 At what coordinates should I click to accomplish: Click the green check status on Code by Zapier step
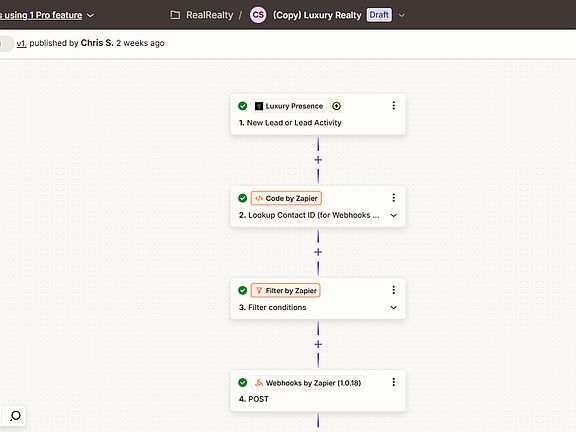tap(242, 198)
